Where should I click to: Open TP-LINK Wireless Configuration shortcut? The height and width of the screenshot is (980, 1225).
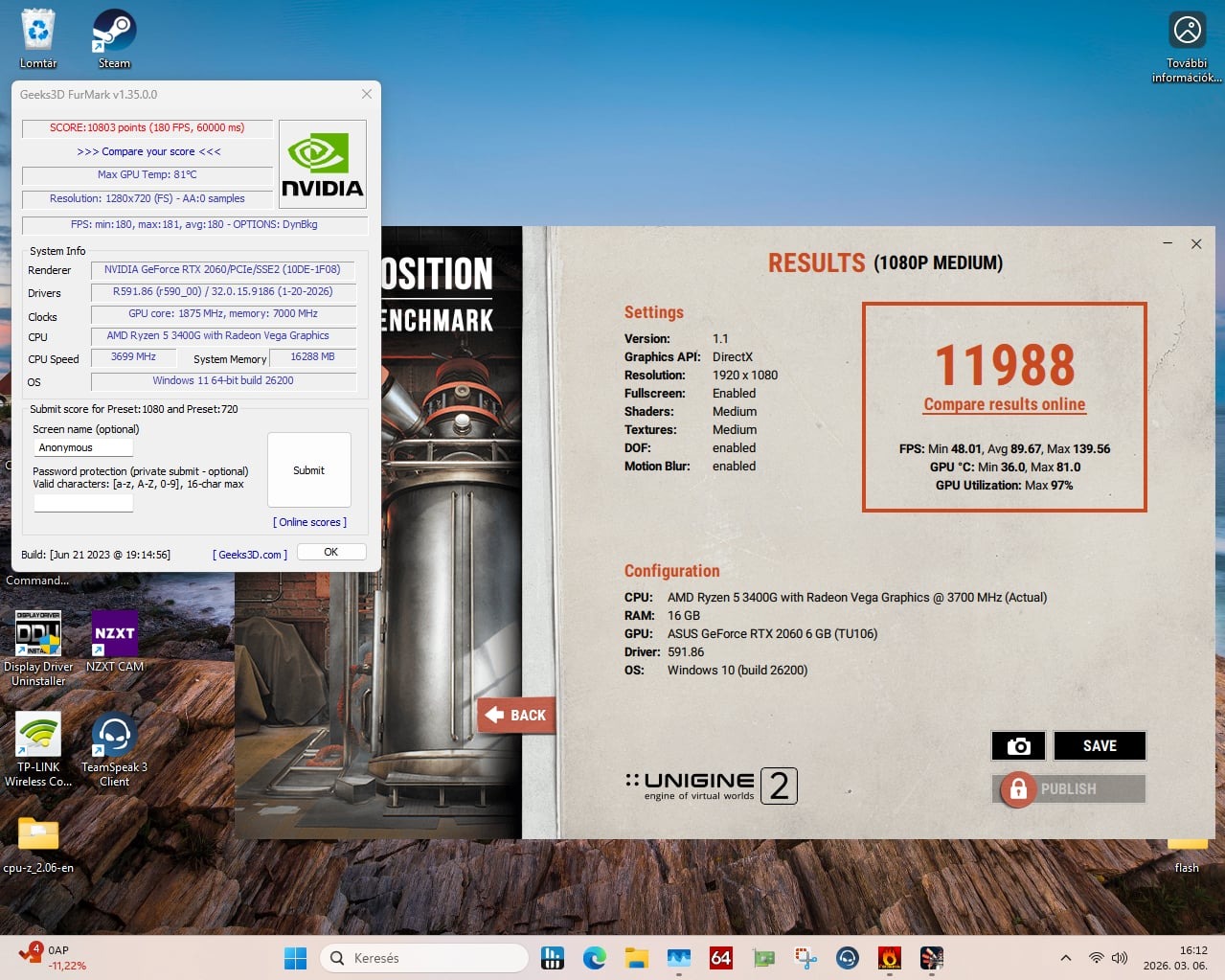pos(38,750)
